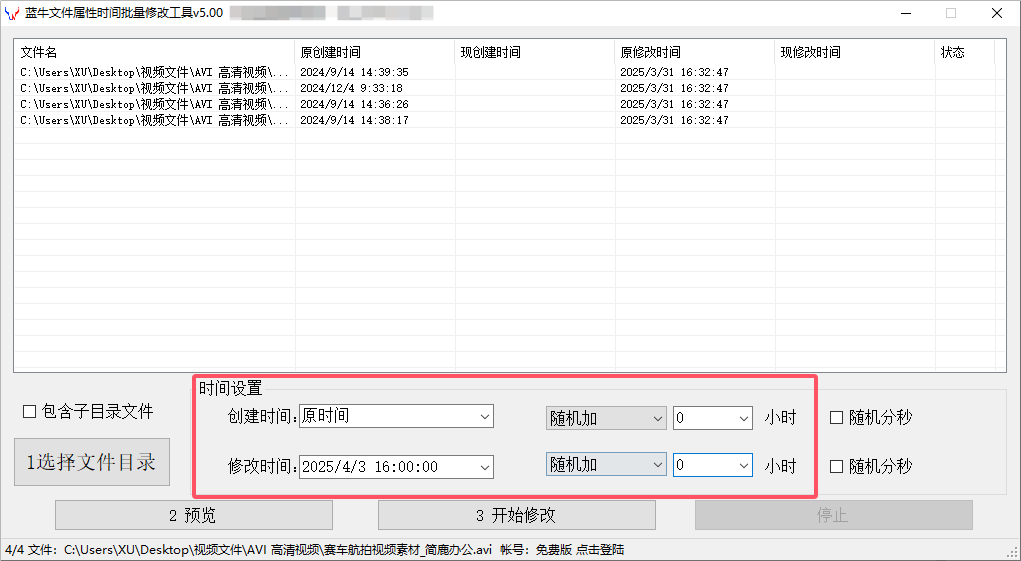Open the 修改时间 dropdown showing 2025/4/3 16:00:00
Image resolution: width=1021 pixels, height=561 pixels.
pos(396,467)
